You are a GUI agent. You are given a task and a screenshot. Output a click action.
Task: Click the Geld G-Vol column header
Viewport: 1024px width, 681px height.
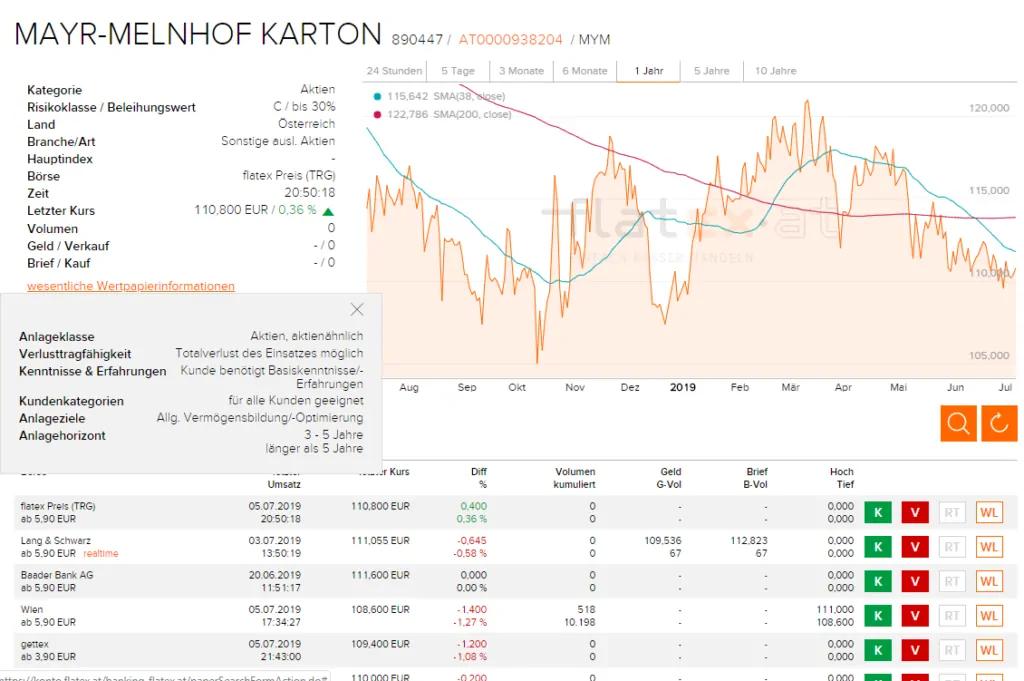669,478
